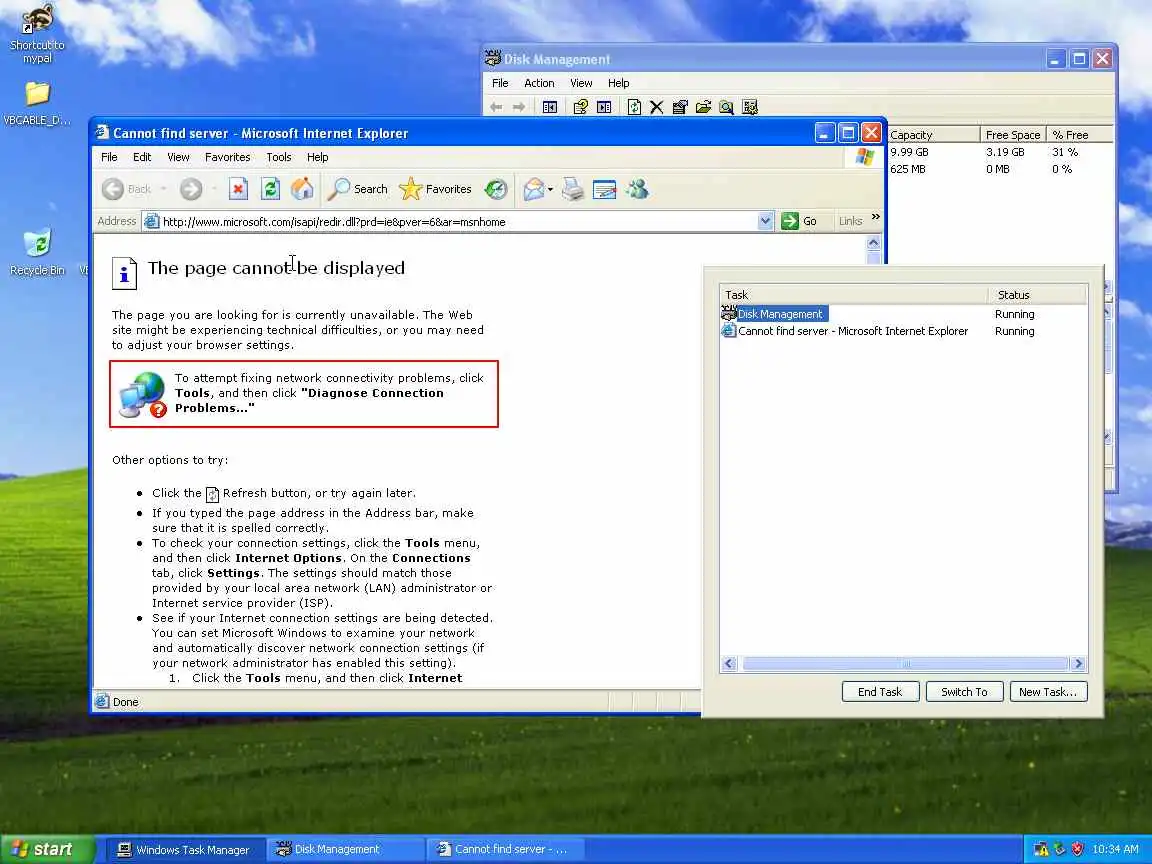This screenshot has height=864, width=1152.
Task: Click the Mail envelope icon in IE toolbar
Action: click(x=534, y=190)
